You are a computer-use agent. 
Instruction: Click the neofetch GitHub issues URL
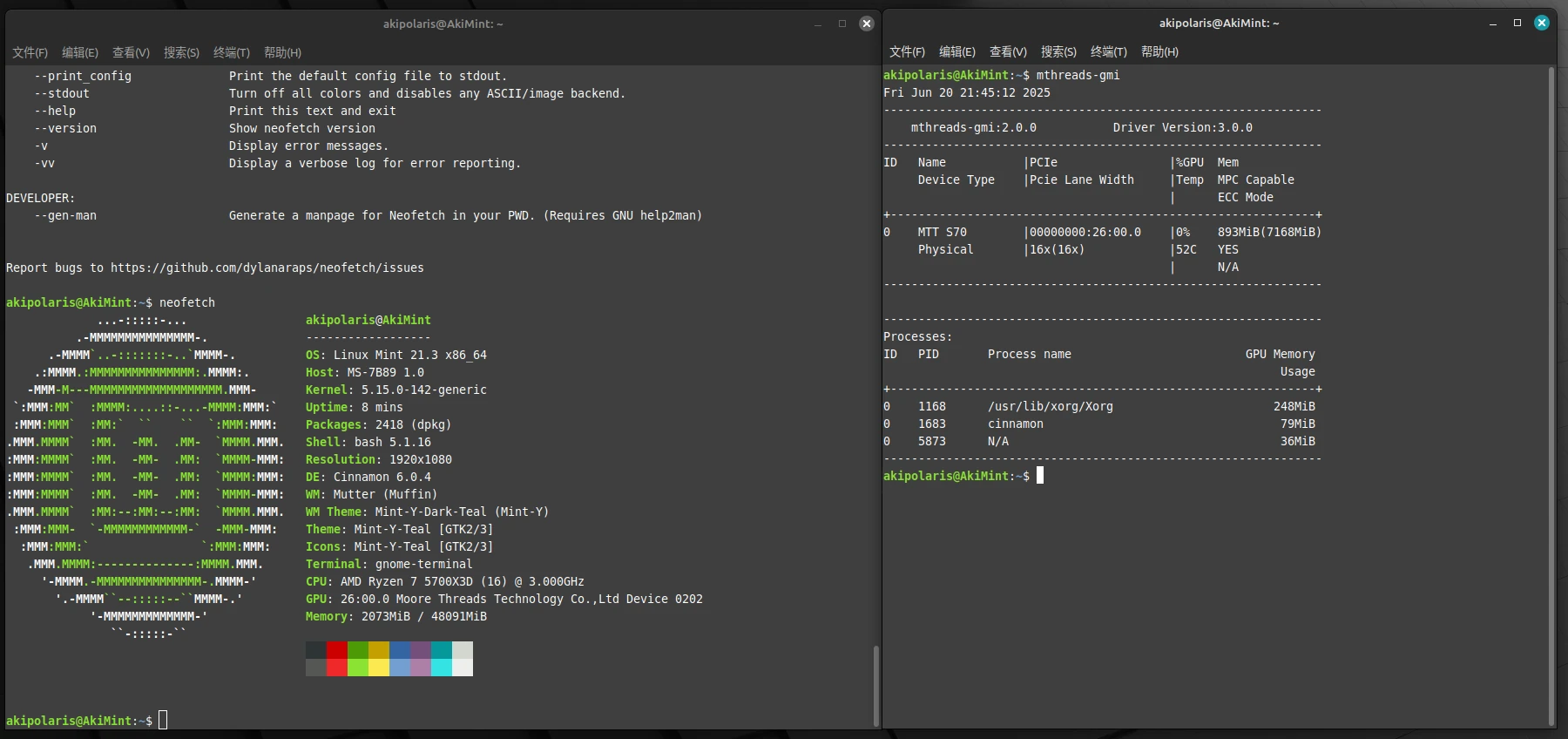pyautogui.click(x=267, y=268)
